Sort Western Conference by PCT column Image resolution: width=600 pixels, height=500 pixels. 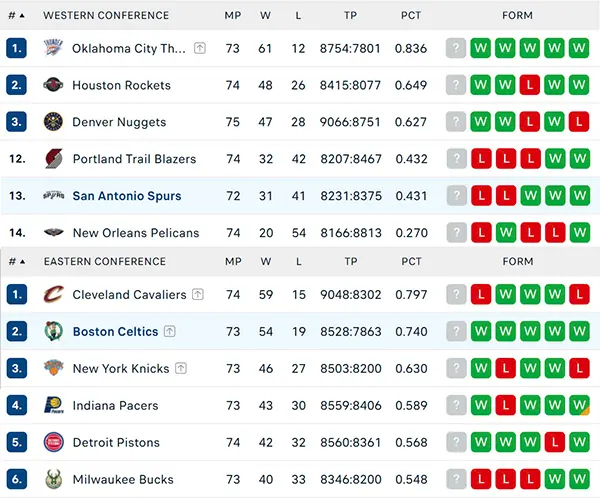tap(411, 16)
